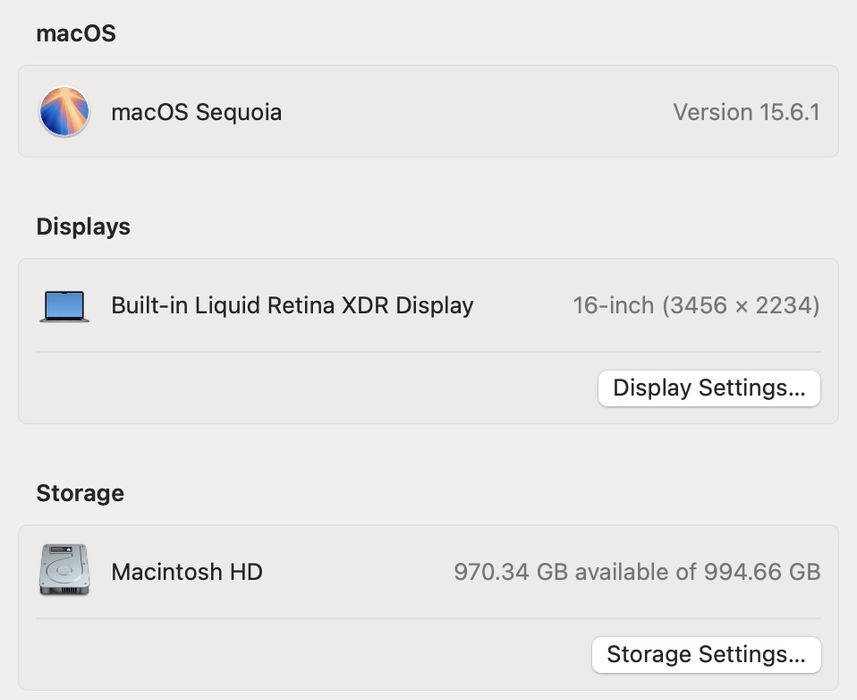The image size is (857, 700).
Task: Select the Macintosh HD volume name
Action: [187, 572]
